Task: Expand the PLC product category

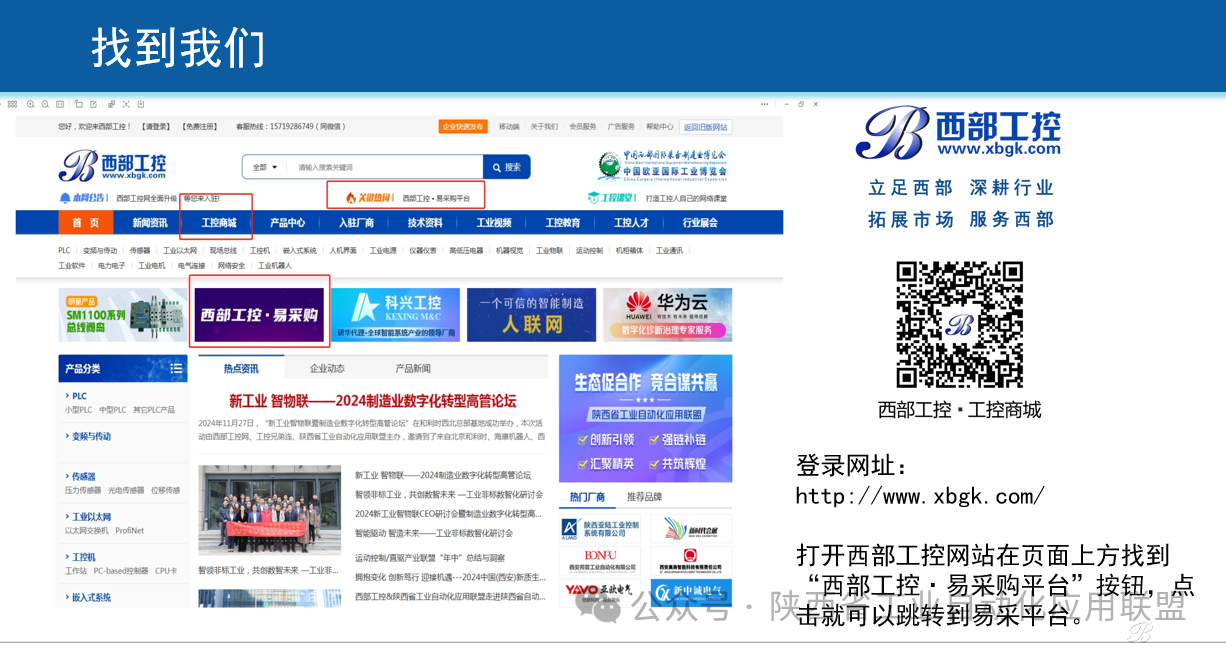Action: [x=78, y=396]
